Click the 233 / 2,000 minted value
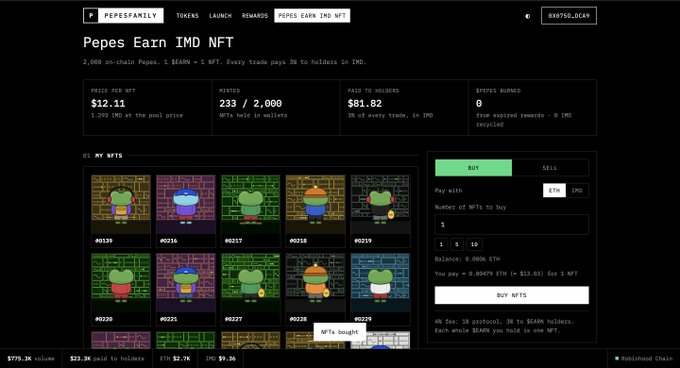Screen dimensions: 680x368 pyautogui.click(x=251, y=104)
